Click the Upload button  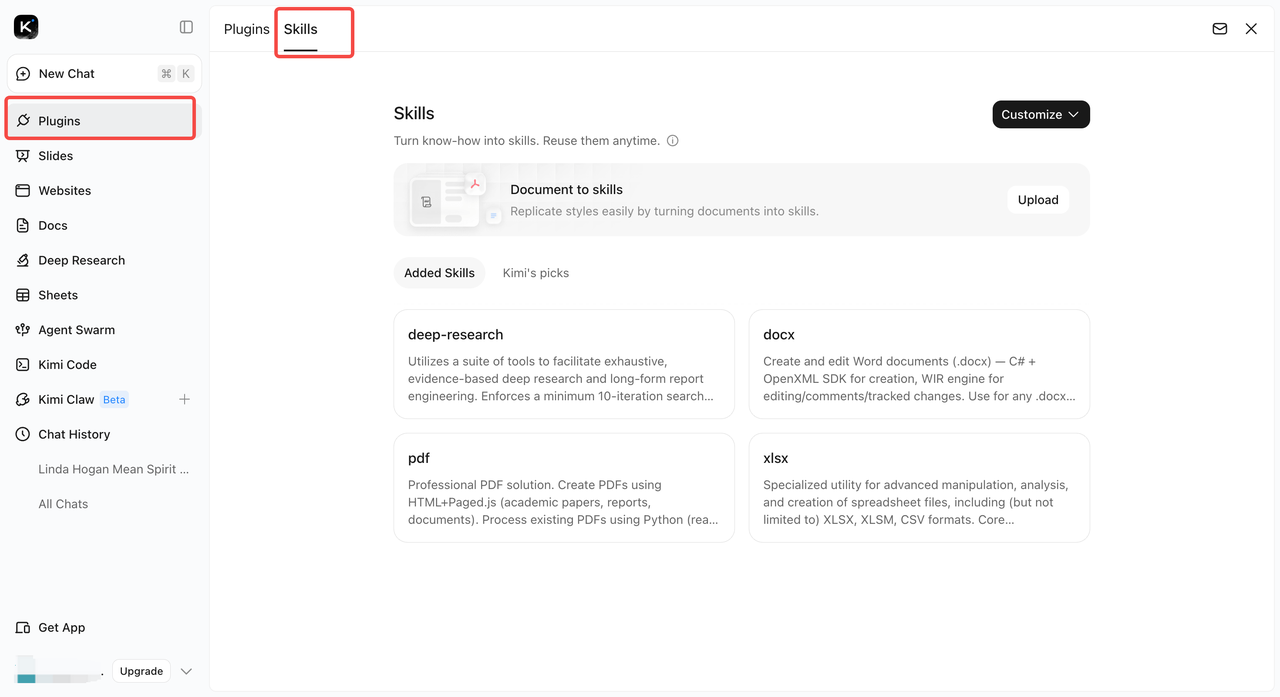(x=1038, y=200)
